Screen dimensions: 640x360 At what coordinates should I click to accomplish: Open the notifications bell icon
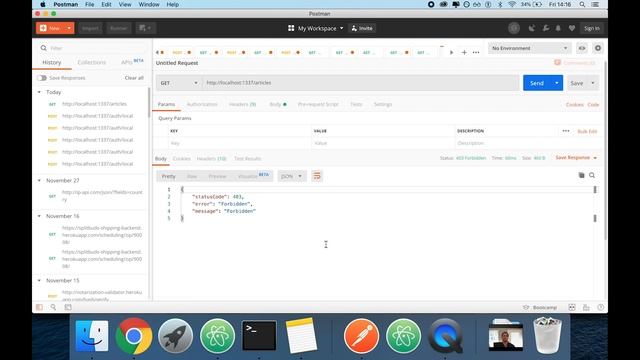click(558, 28)
